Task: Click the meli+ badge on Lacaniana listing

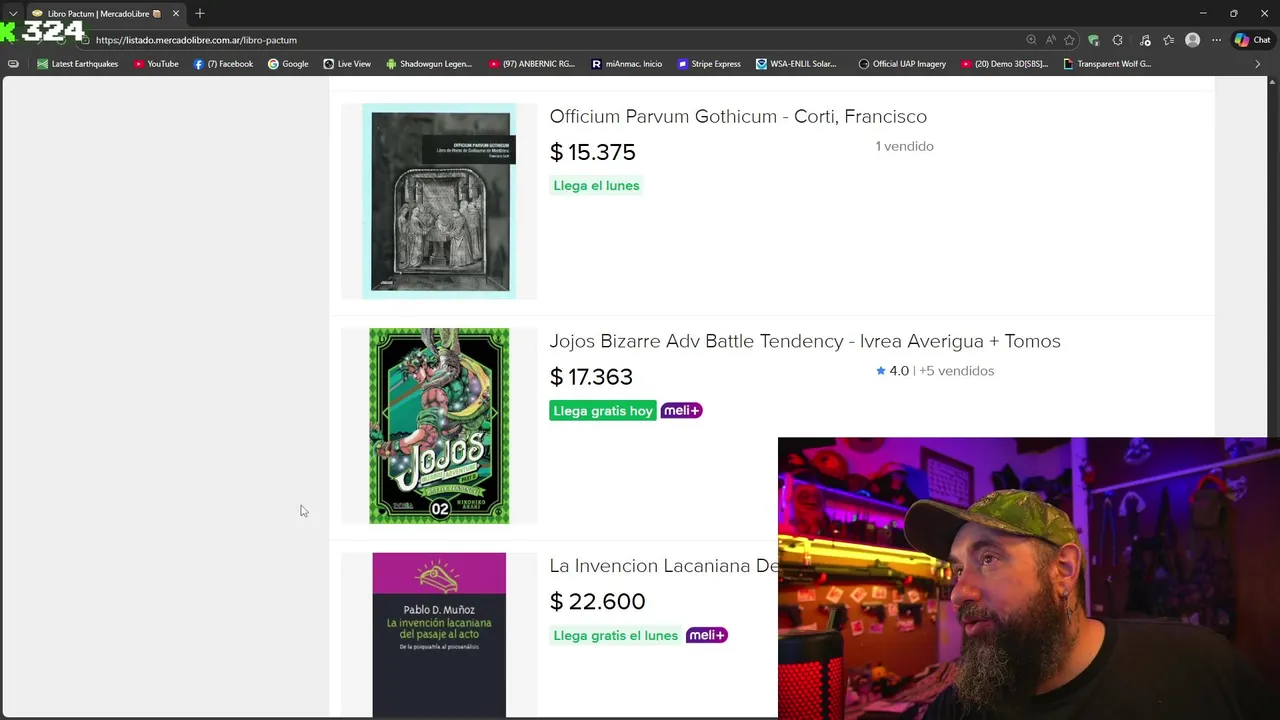Action: pyautogui.click(x=707, y=635)
